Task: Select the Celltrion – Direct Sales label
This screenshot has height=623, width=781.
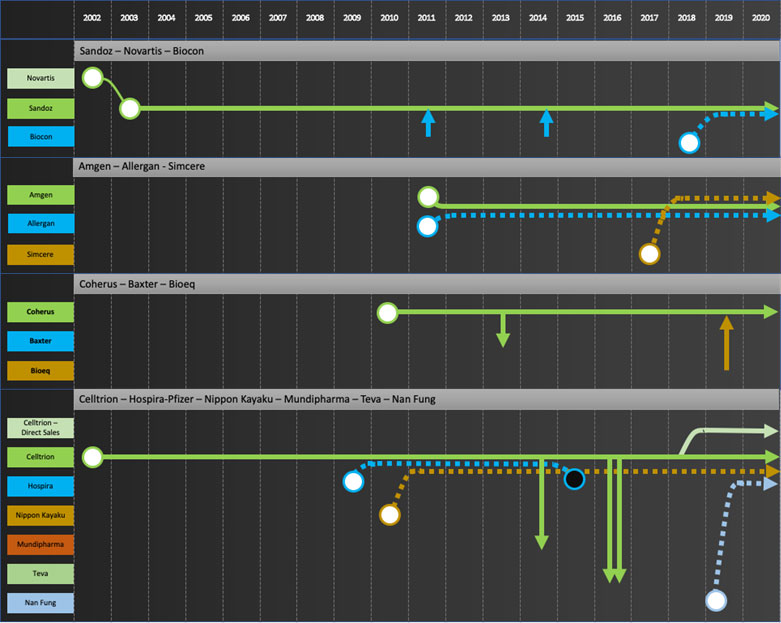Action: click(x=41, y=428)
